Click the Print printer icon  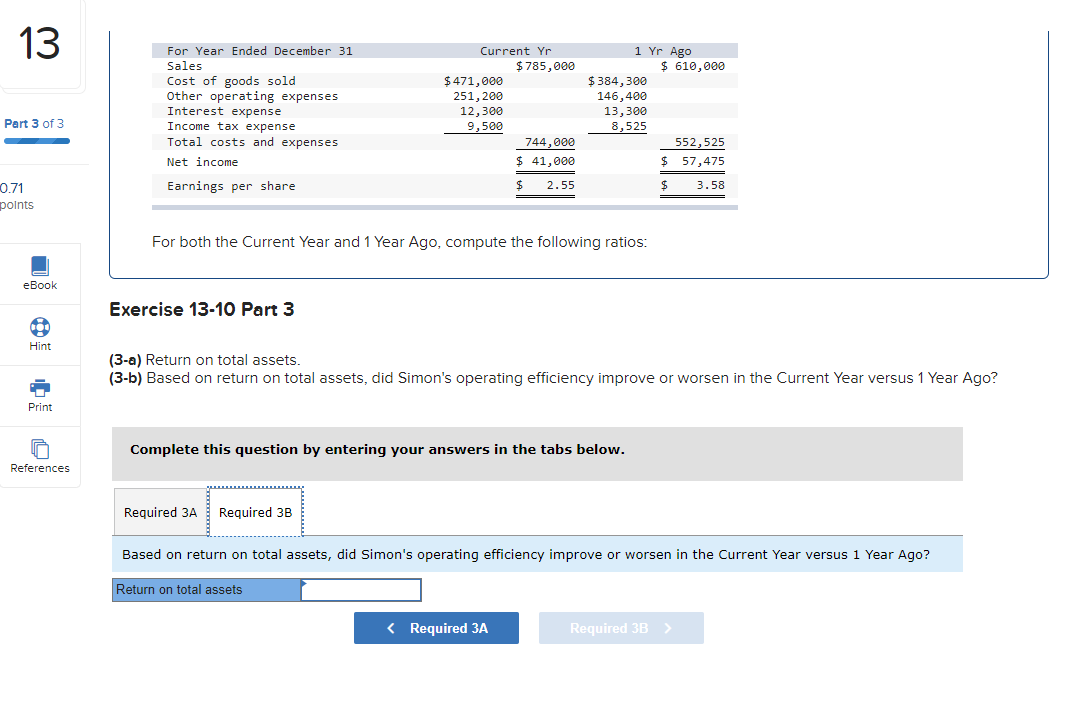tap(40, 388)
